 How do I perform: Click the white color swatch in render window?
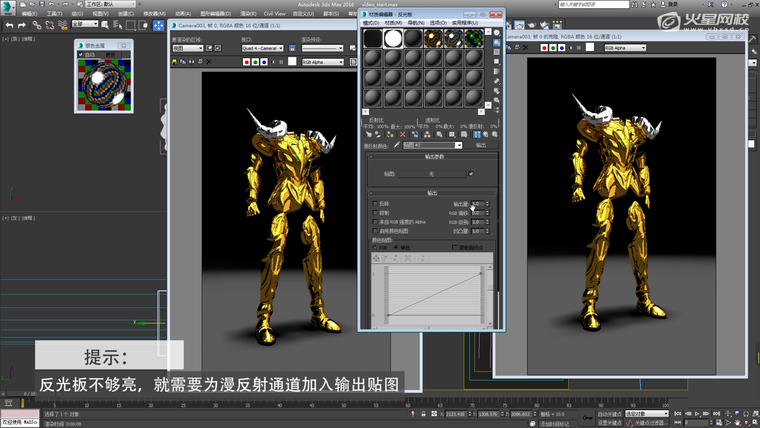tap(292, 61)
